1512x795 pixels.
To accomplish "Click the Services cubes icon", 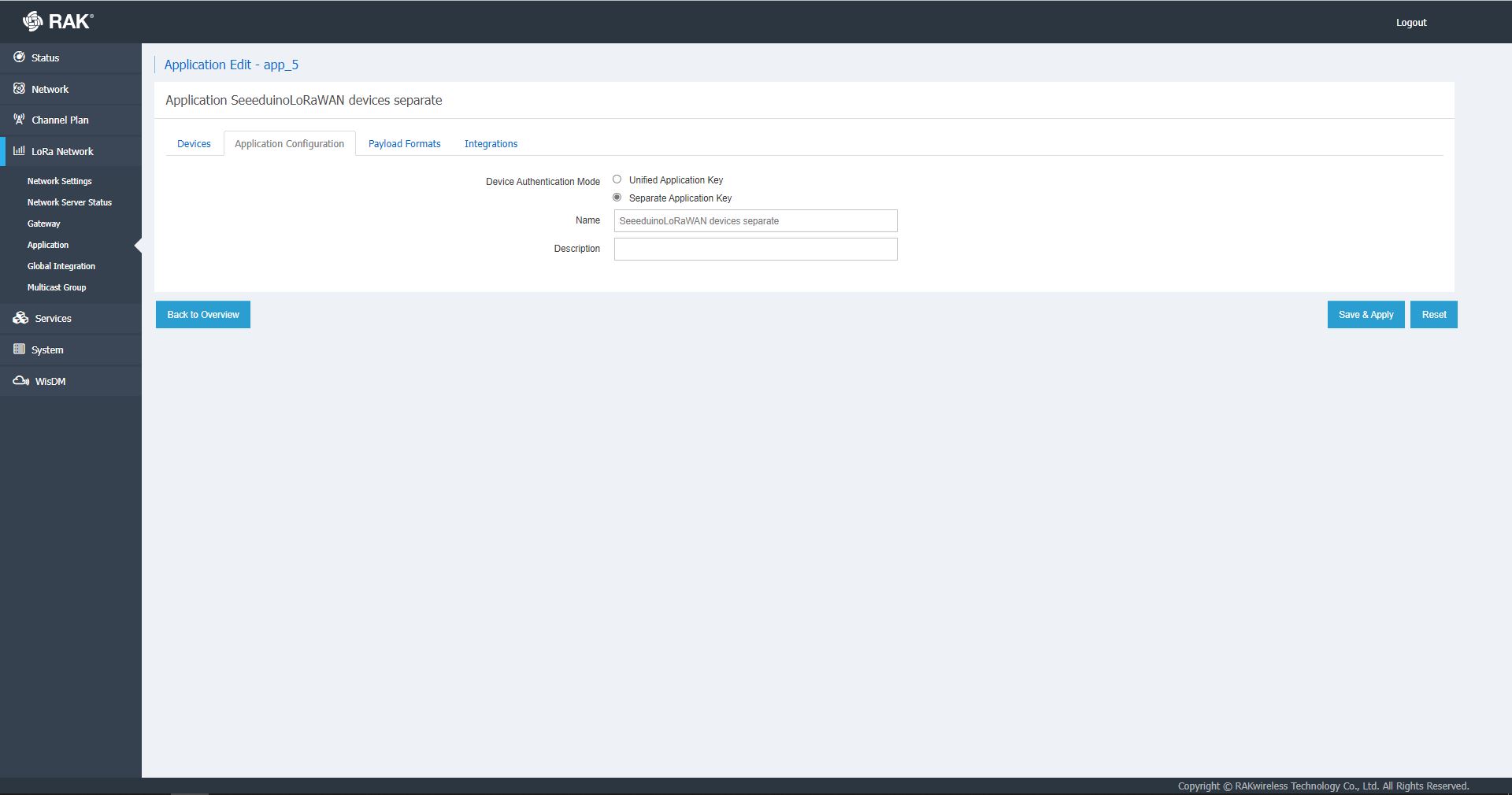I will (20, 318).
